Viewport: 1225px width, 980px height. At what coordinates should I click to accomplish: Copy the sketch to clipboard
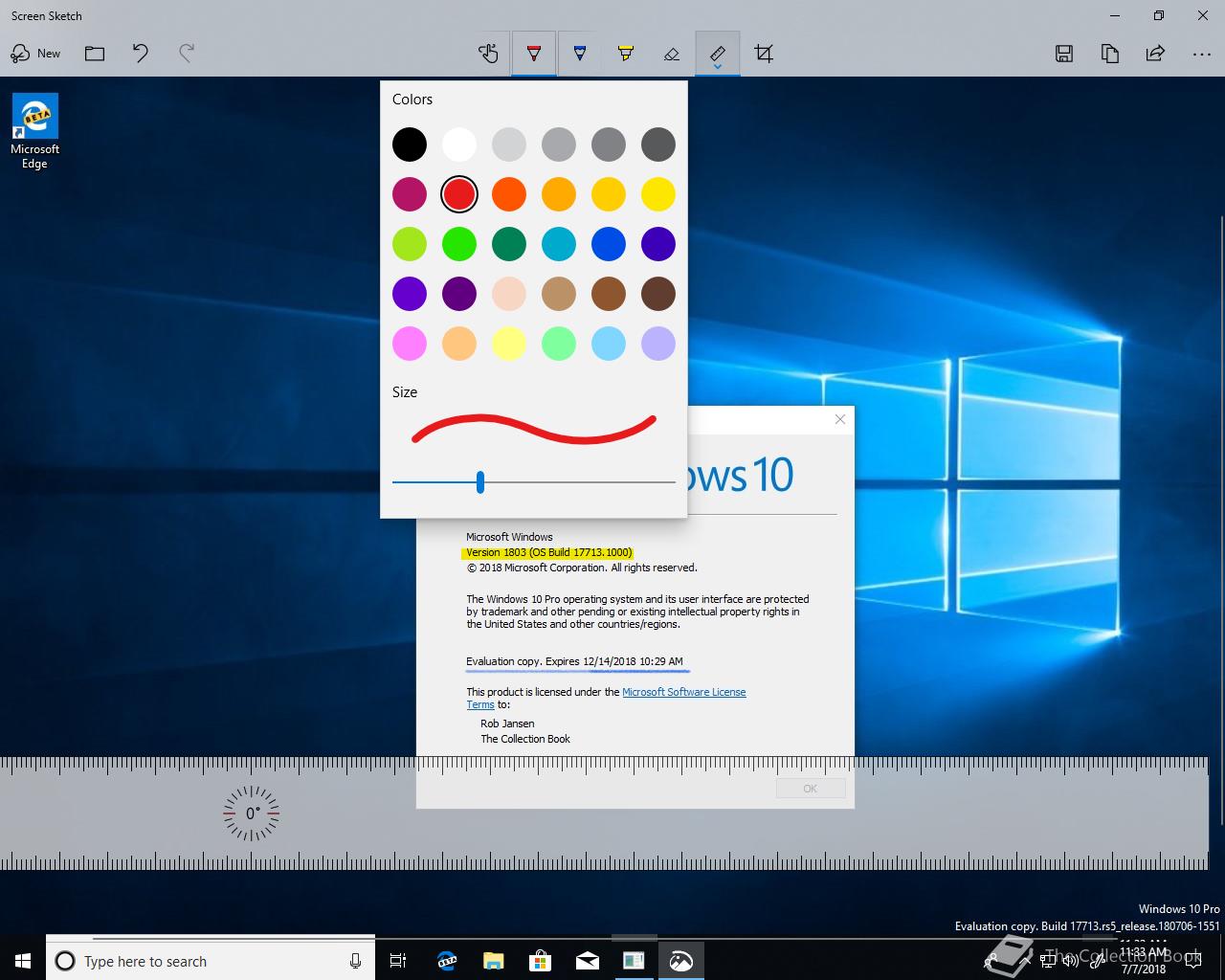pos(1110,54)
